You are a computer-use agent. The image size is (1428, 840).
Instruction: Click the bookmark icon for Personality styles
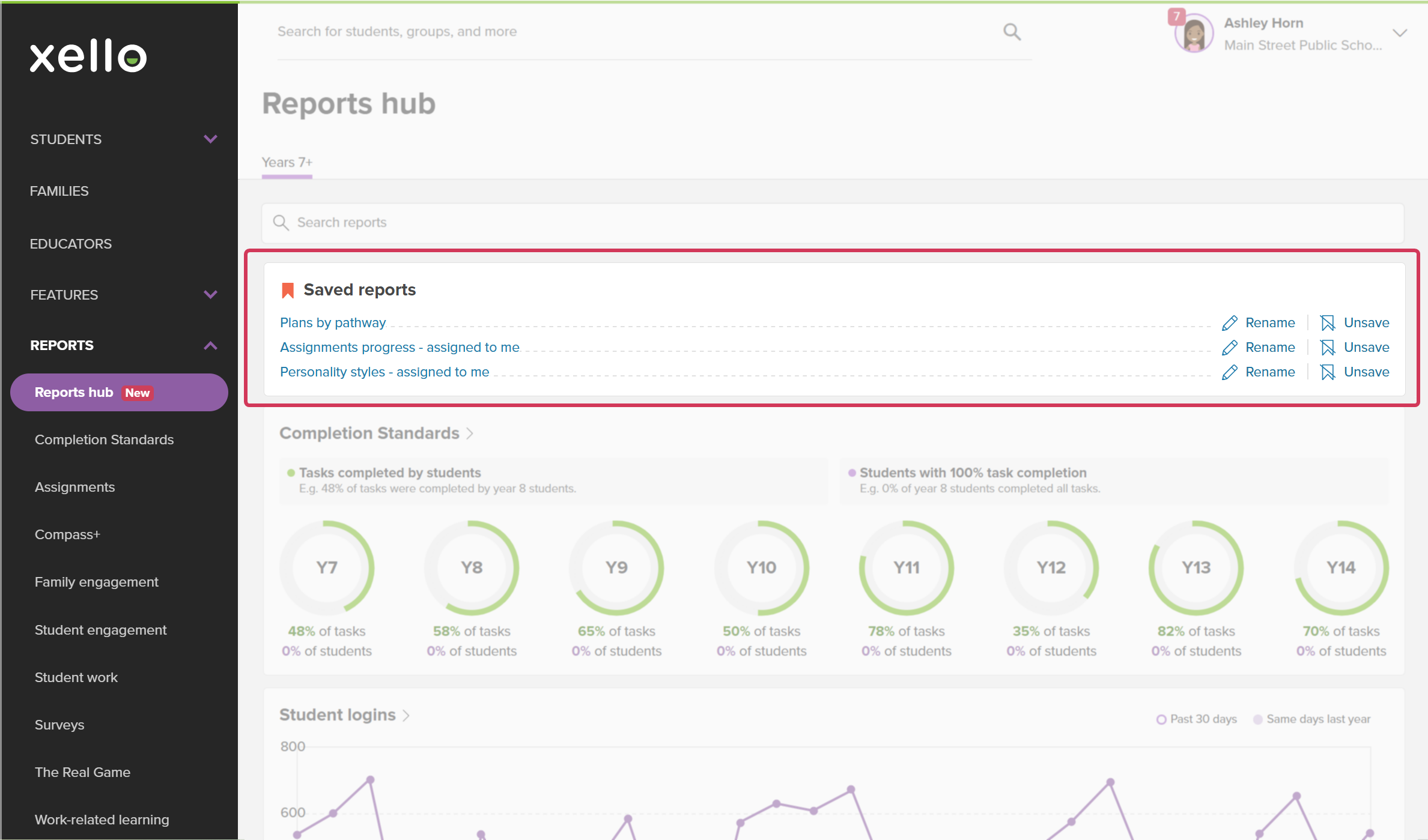click(x=1328, y=372)
